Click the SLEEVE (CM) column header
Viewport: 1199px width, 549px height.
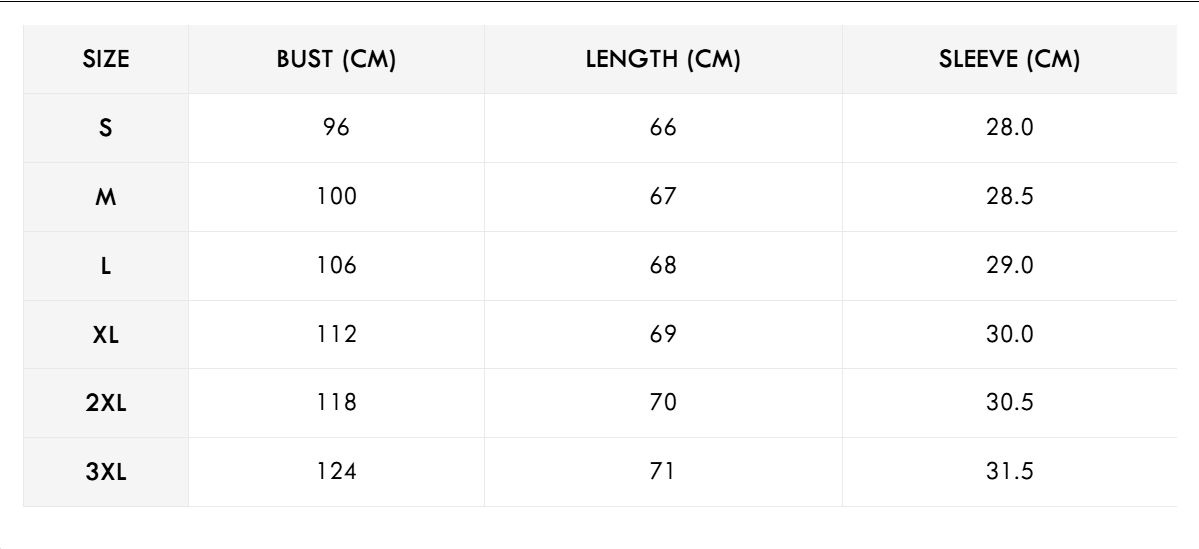(1010, 61)
